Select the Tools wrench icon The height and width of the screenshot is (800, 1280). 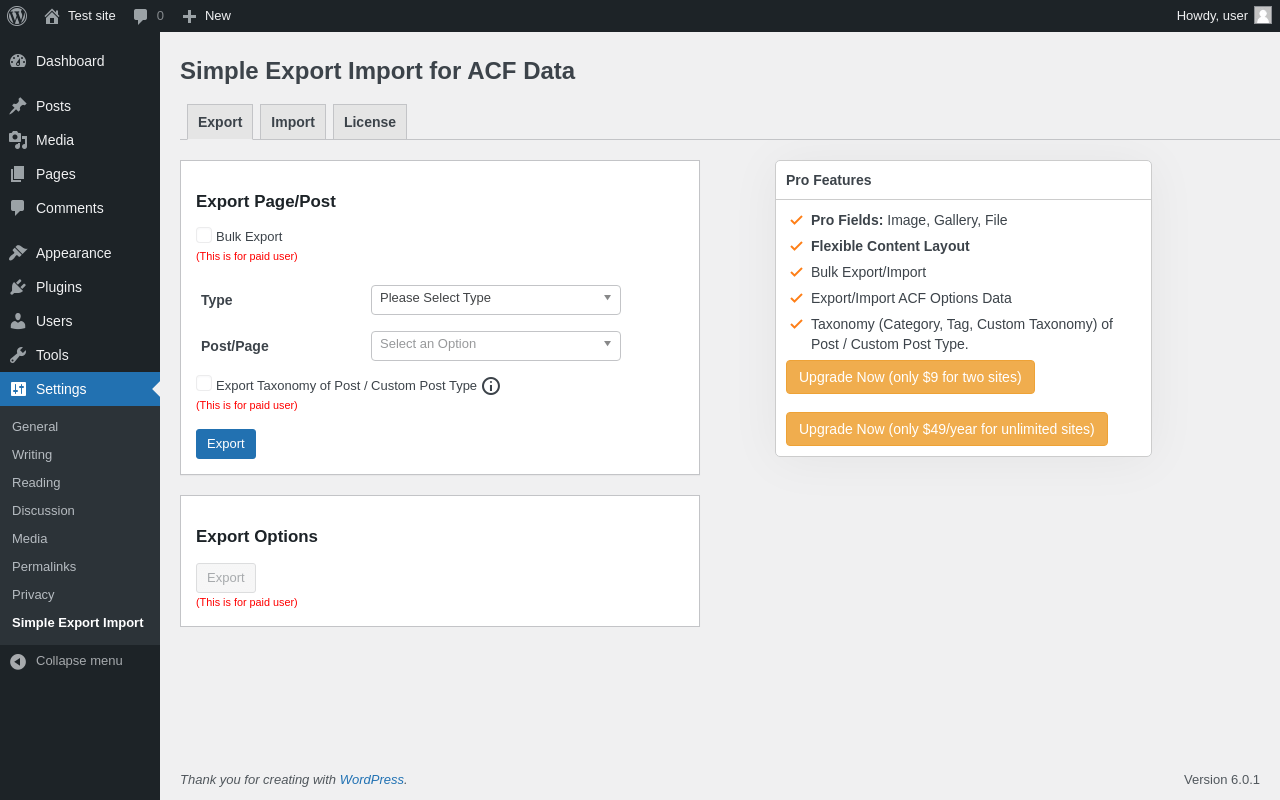coord(18,355)
